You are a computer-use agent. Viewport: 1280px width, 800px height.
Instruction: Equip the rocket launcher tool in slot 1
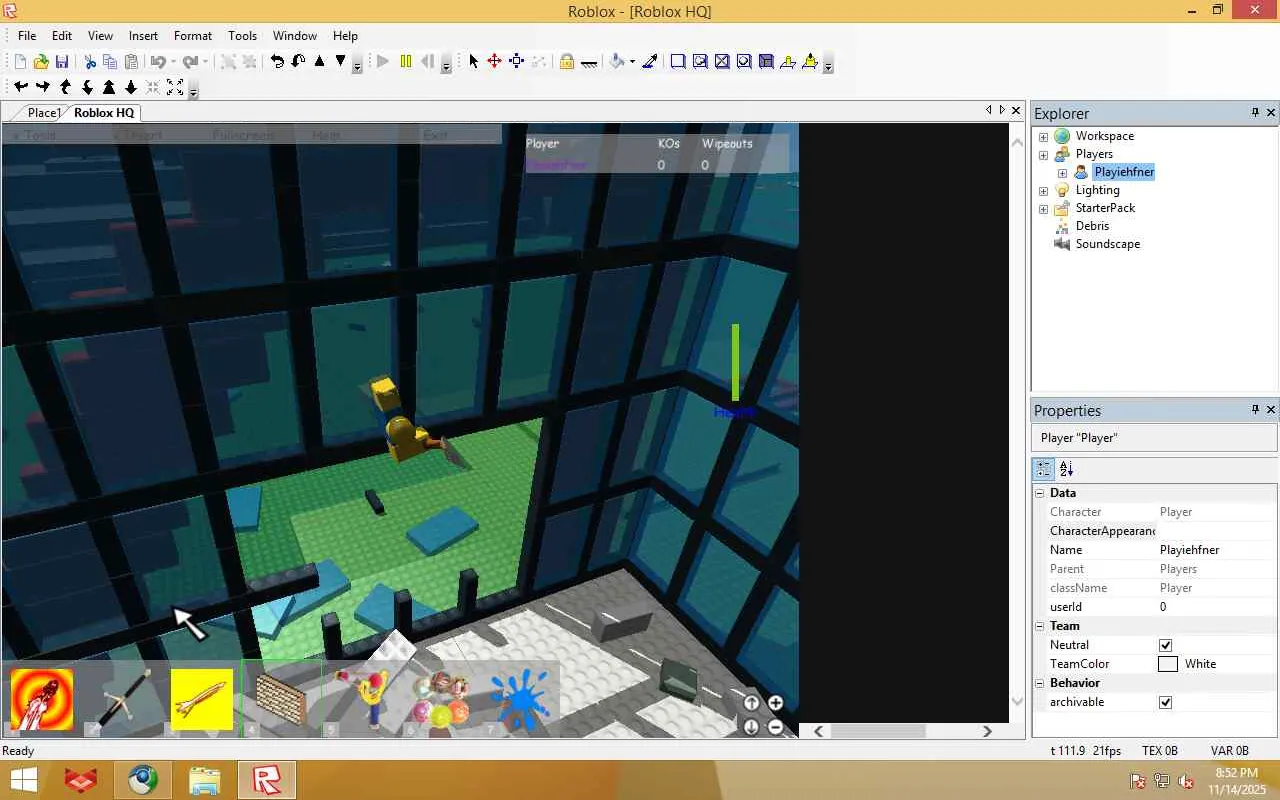[42, 699]
